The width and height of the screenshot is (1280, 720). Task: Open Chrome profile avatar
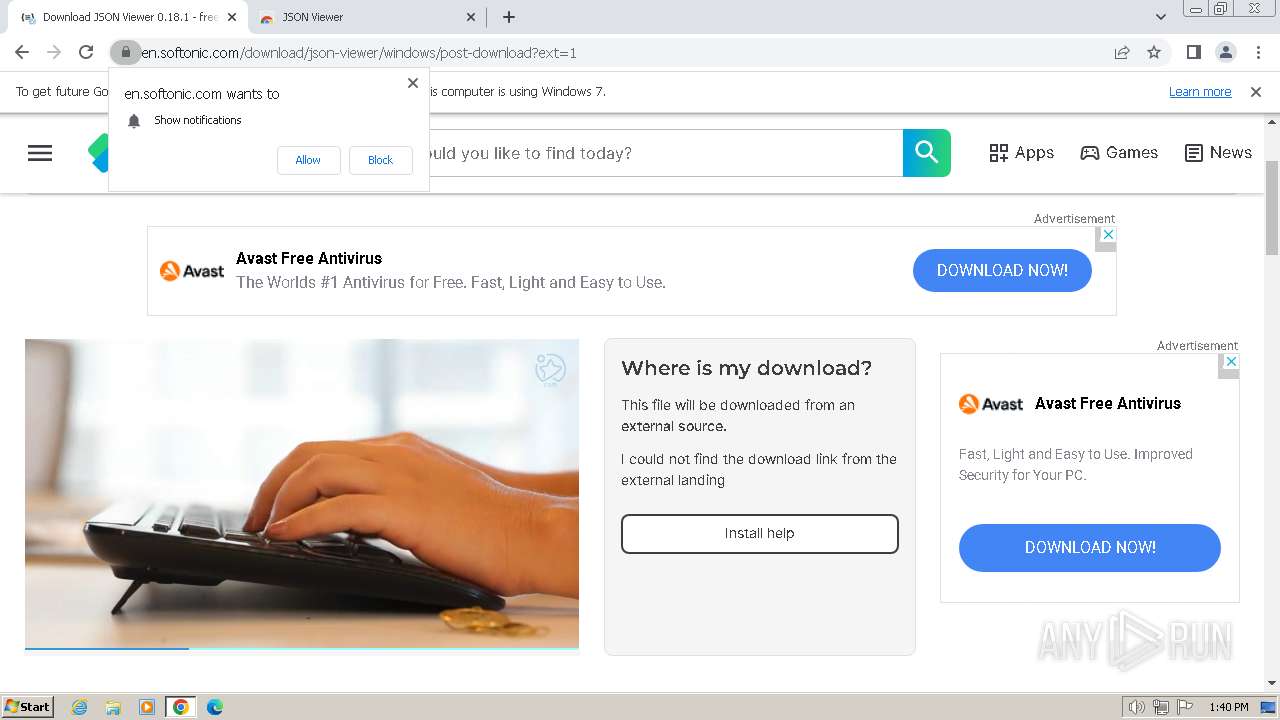point(1225,52)
